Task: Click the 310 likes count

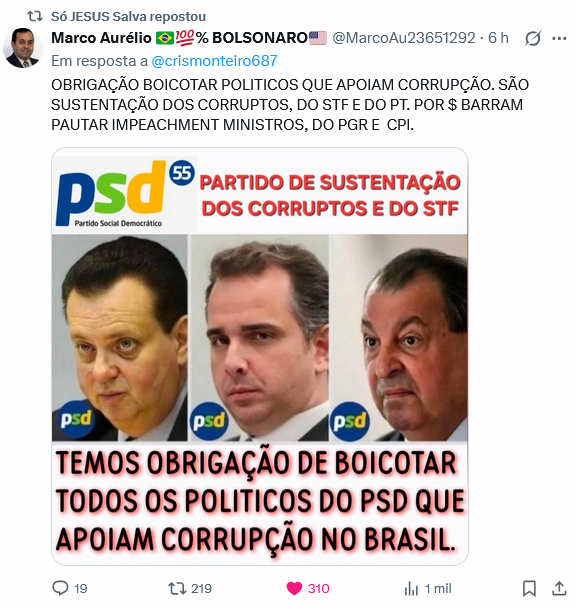Action: (319, 589)
